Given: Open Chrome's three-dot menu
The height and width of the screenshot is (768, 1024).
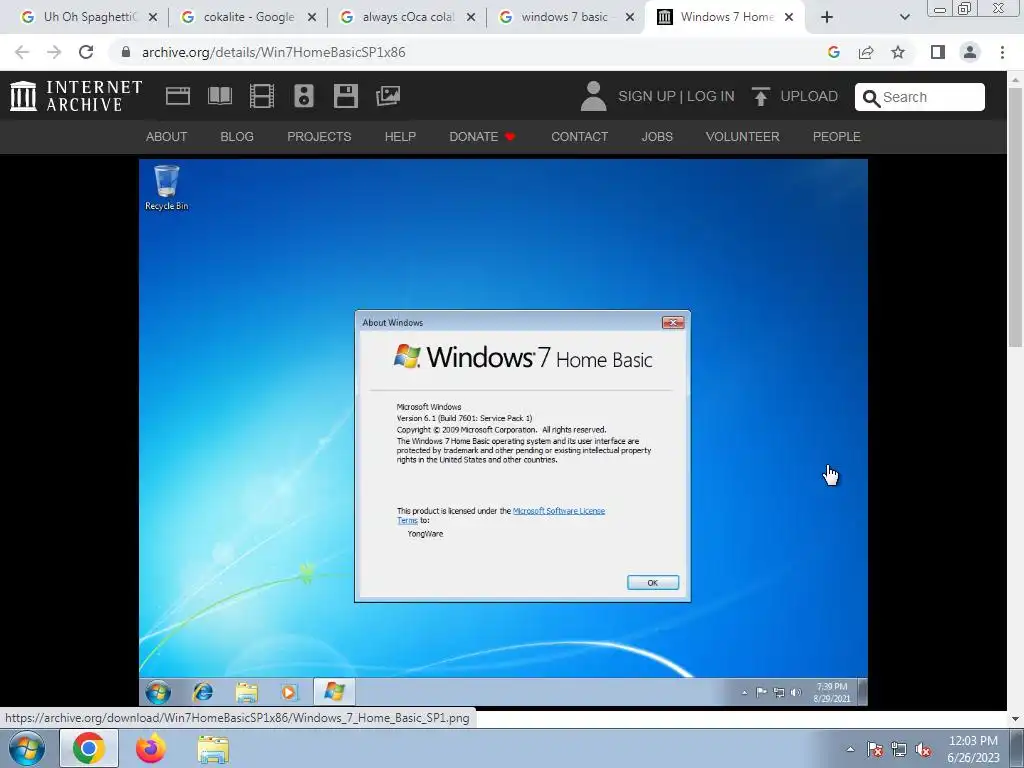Looking at the screenshot, I should pos(1002,52).
